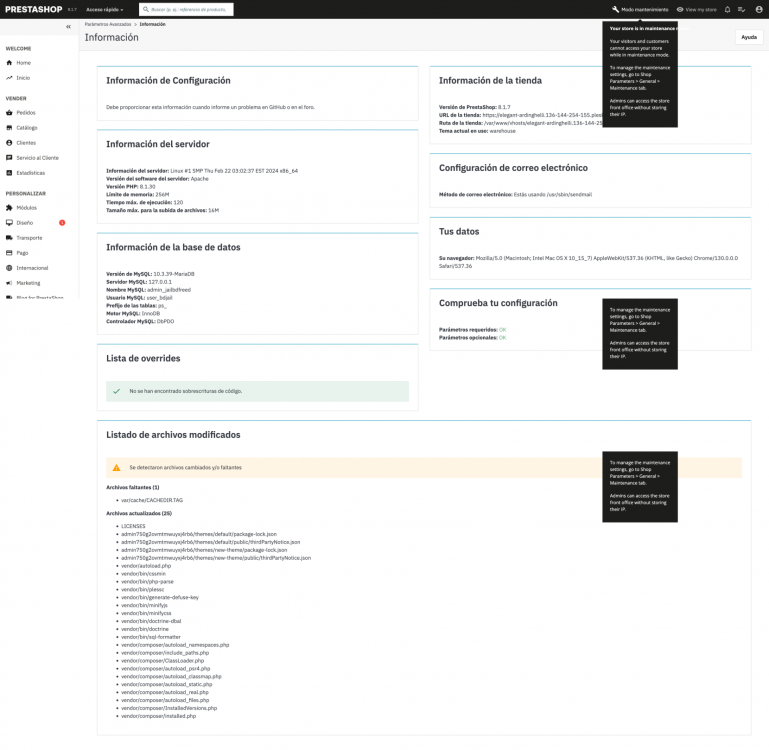This screenshot has height=750, width=769.
Task: Click the LICENSES file entry
Action: click(x=133, y=526)
